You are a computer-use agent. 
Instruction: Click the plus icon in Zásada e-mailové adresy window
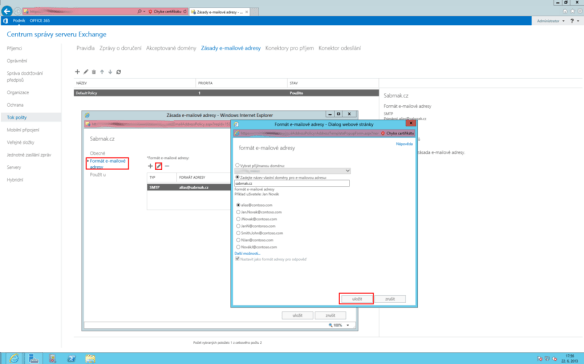point(150,166)
